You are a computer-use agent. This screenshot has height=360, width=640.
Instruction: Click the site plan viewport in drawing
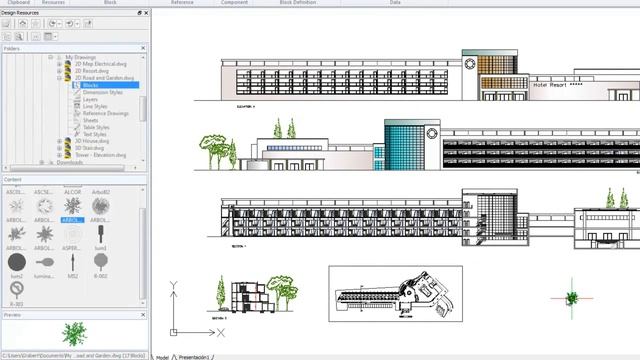tap(396, 293)
